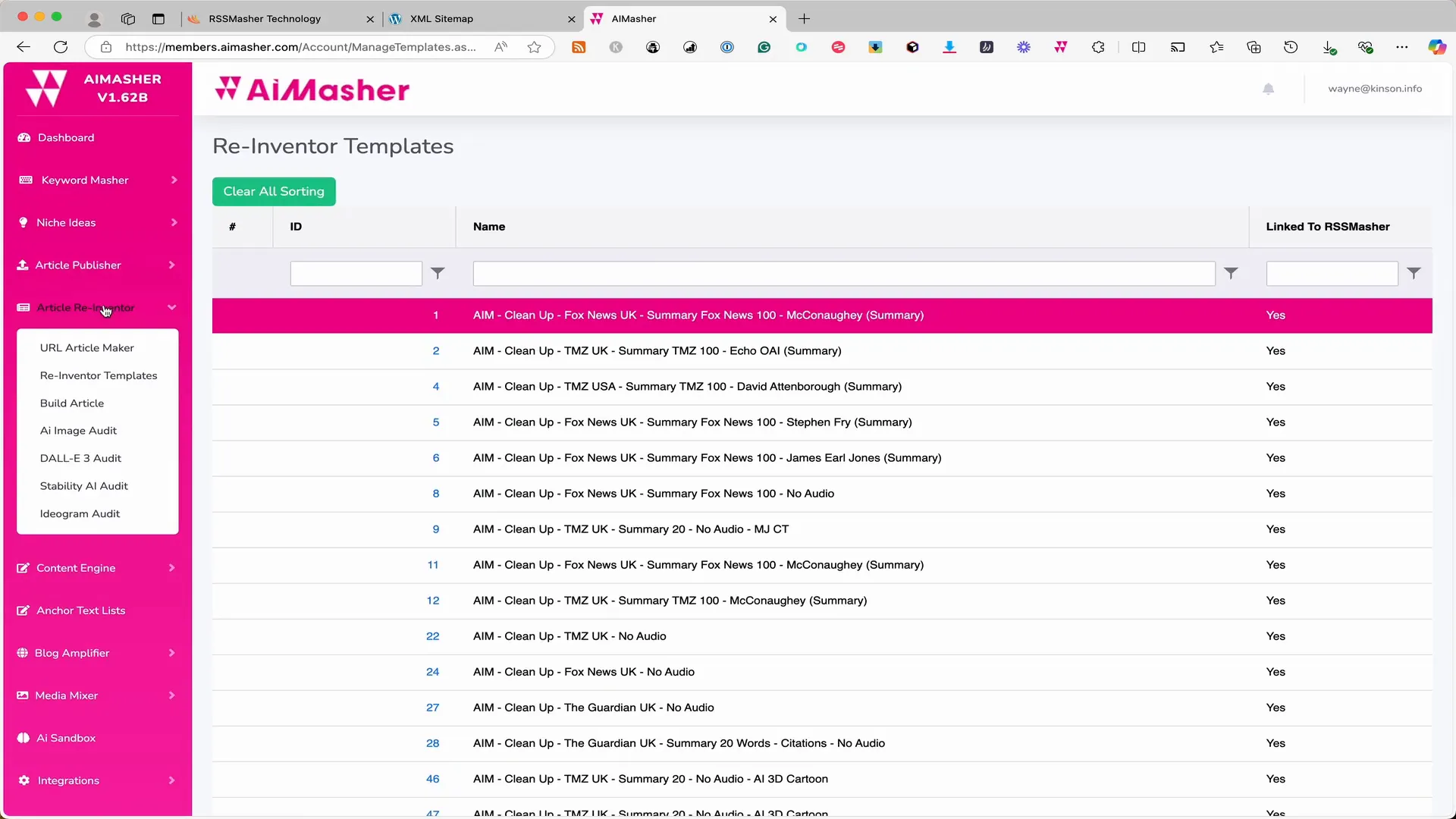Click the Integrations gear icon

(24, 780)
